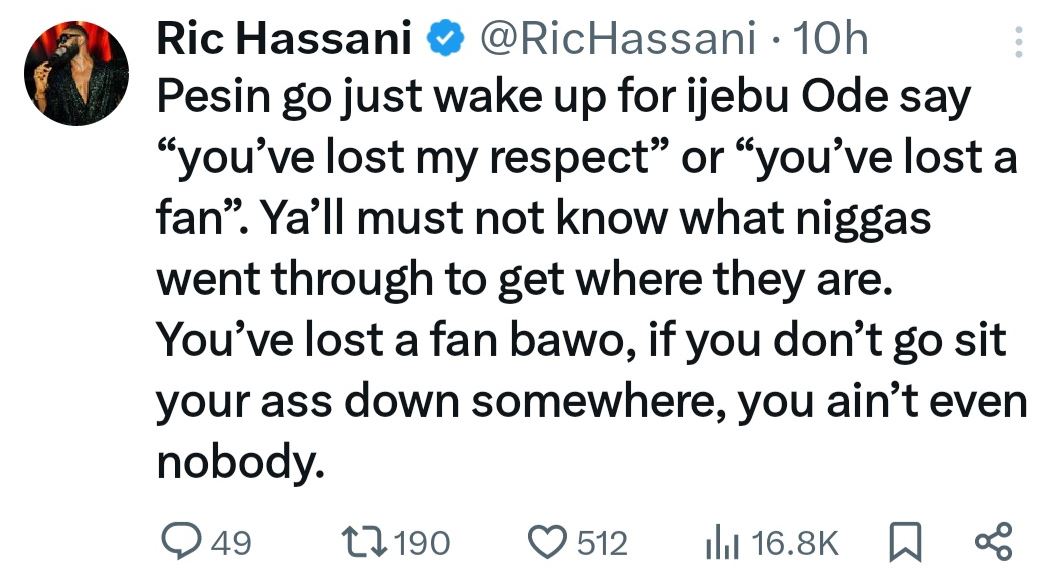Click the 10h timestamp
This screenshot has height=572, width=1044.
point(829,40)
